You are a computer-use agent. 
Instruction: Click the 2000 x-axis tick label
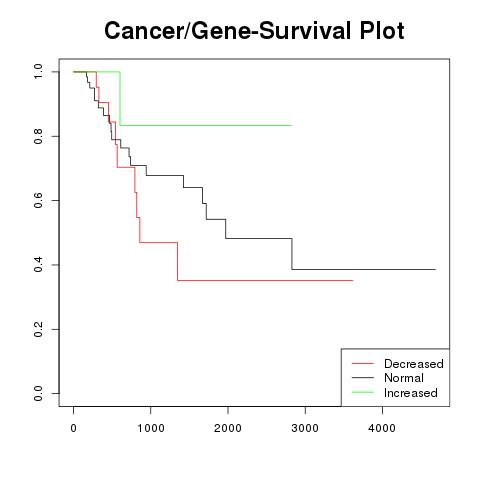tap(228, 428)
